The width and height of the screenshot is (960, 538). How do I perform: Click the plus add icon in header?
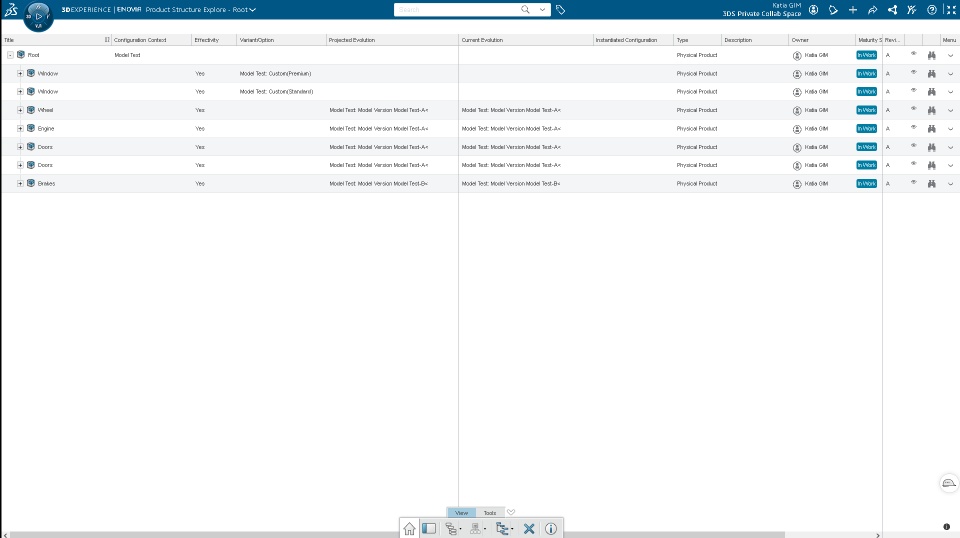pos(852,10)
